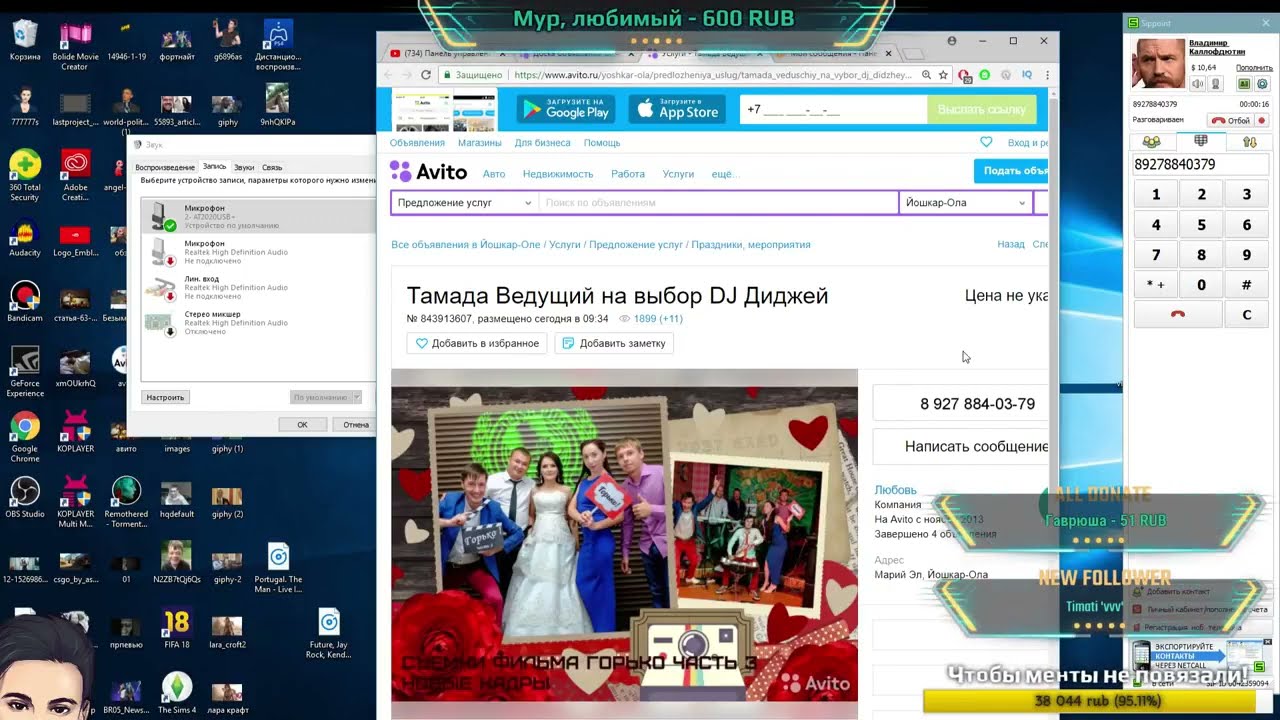Click App Store download badge
The image size is (1280, 720).
click(x=677, y=109)
